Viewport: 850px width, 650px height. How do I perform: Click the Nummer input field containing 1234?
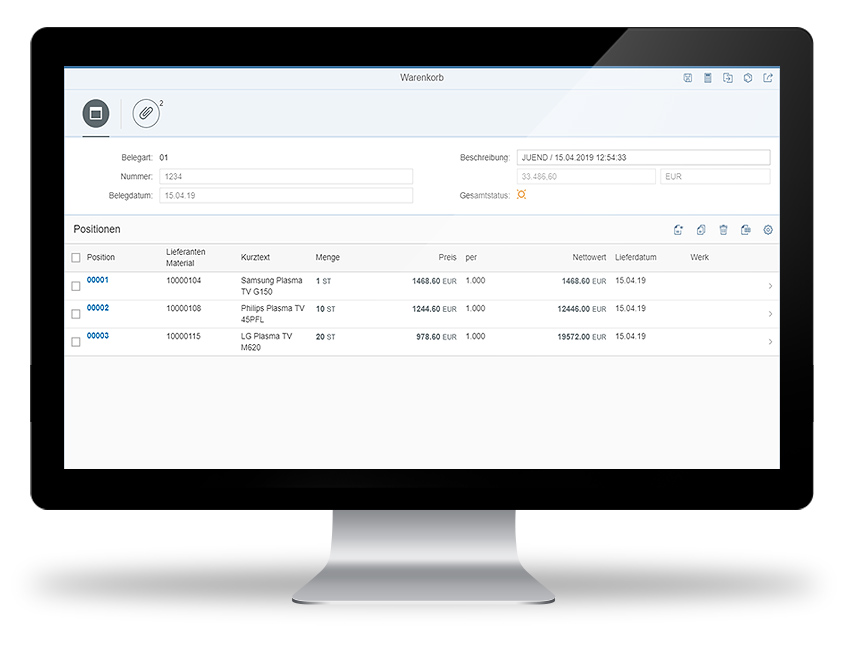(286, 176)
